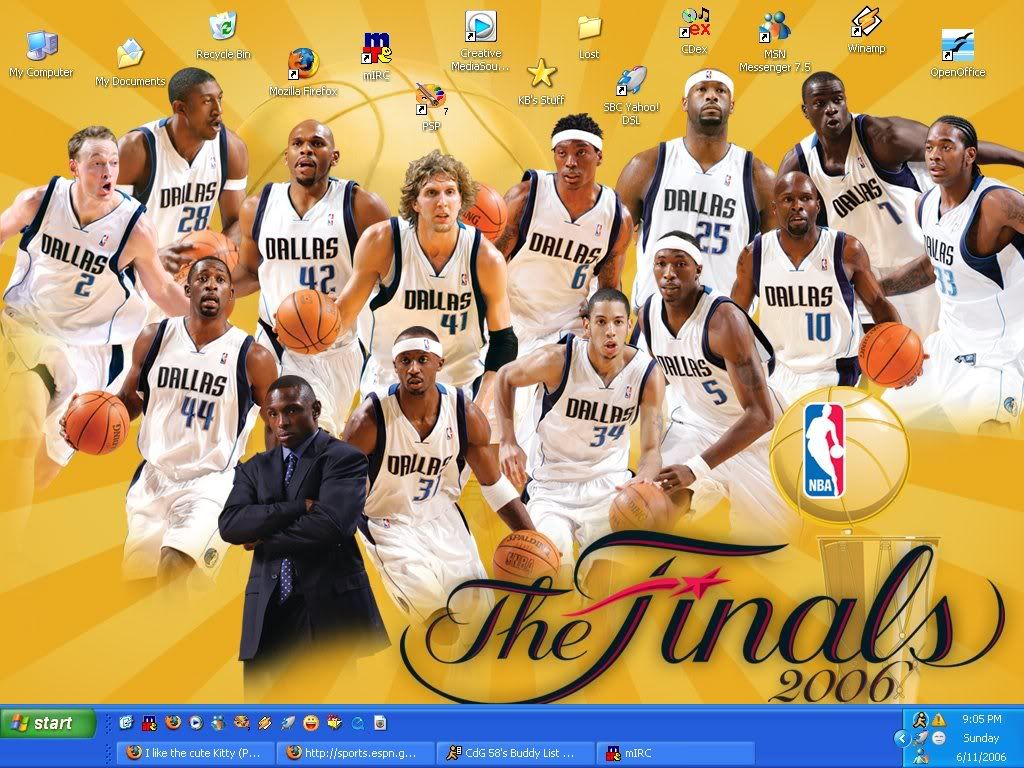Select the Lost folder on the desktop
This screenshot has height=768, width=1024.
tap(589, 38)
